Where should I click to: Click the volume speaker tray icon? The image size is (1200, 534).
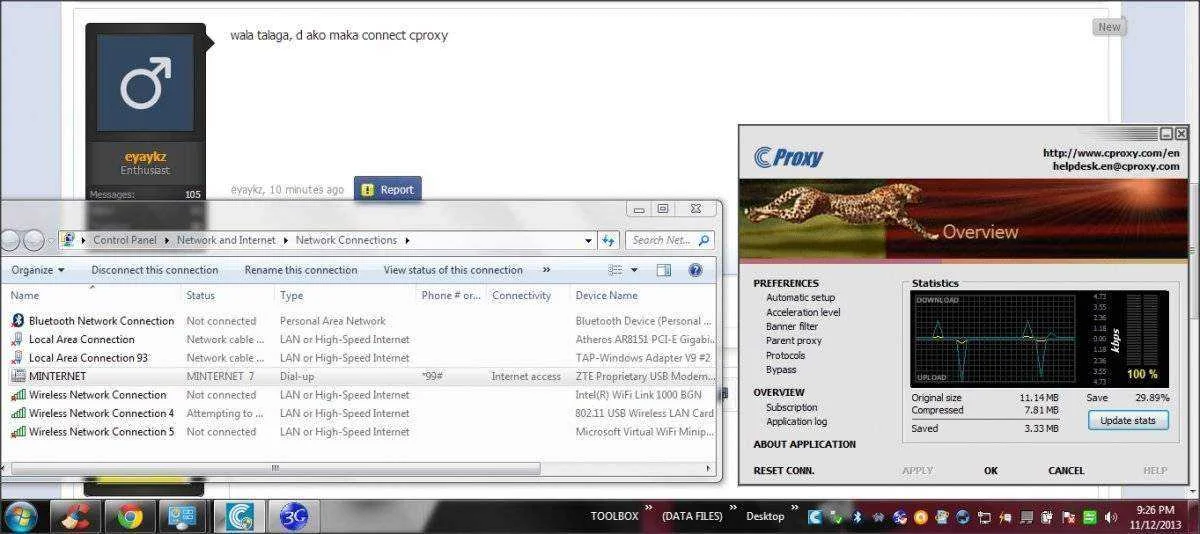(1112, 517)
